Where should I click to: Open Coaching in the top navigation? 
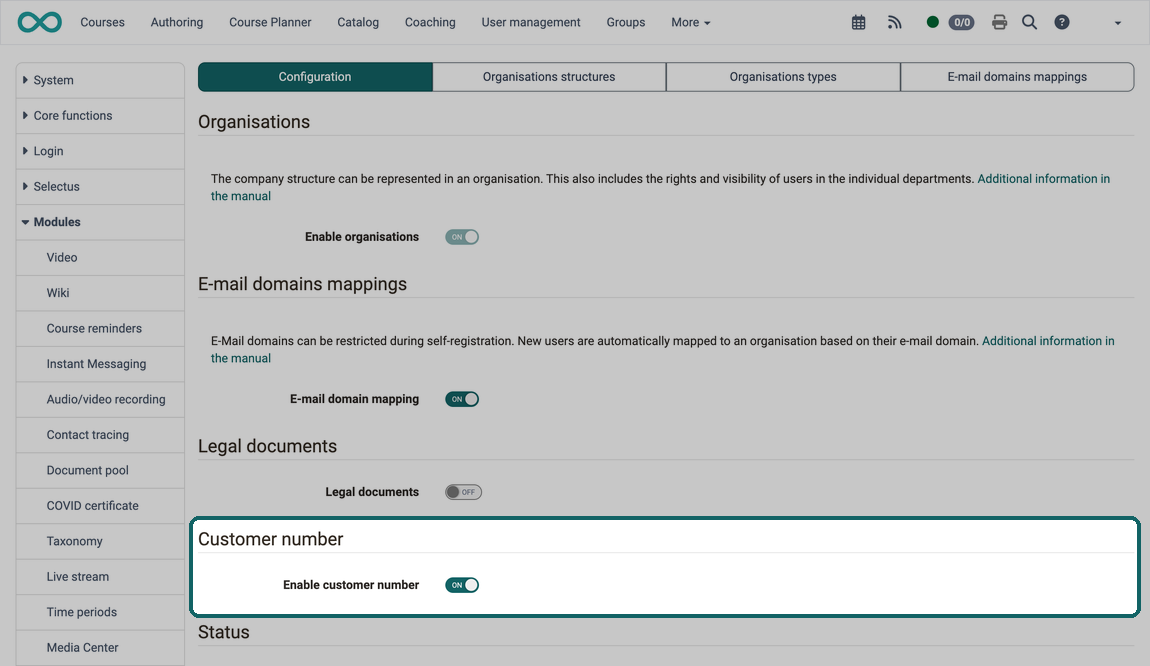[430, 23]
